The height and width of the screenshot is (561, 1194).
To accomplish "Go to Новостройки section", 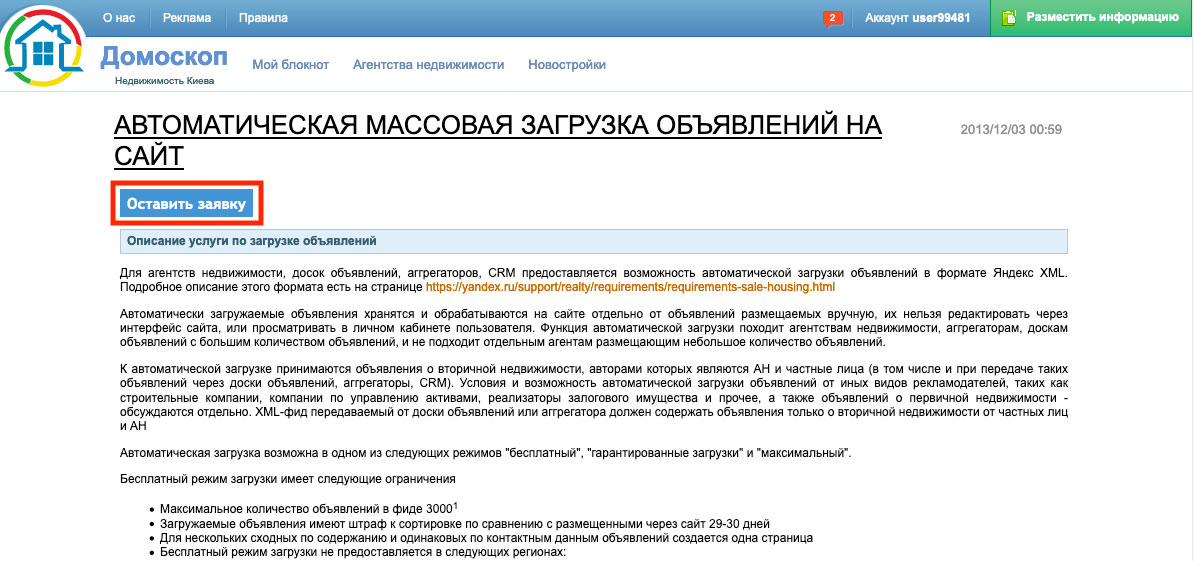I will point(567,65).
